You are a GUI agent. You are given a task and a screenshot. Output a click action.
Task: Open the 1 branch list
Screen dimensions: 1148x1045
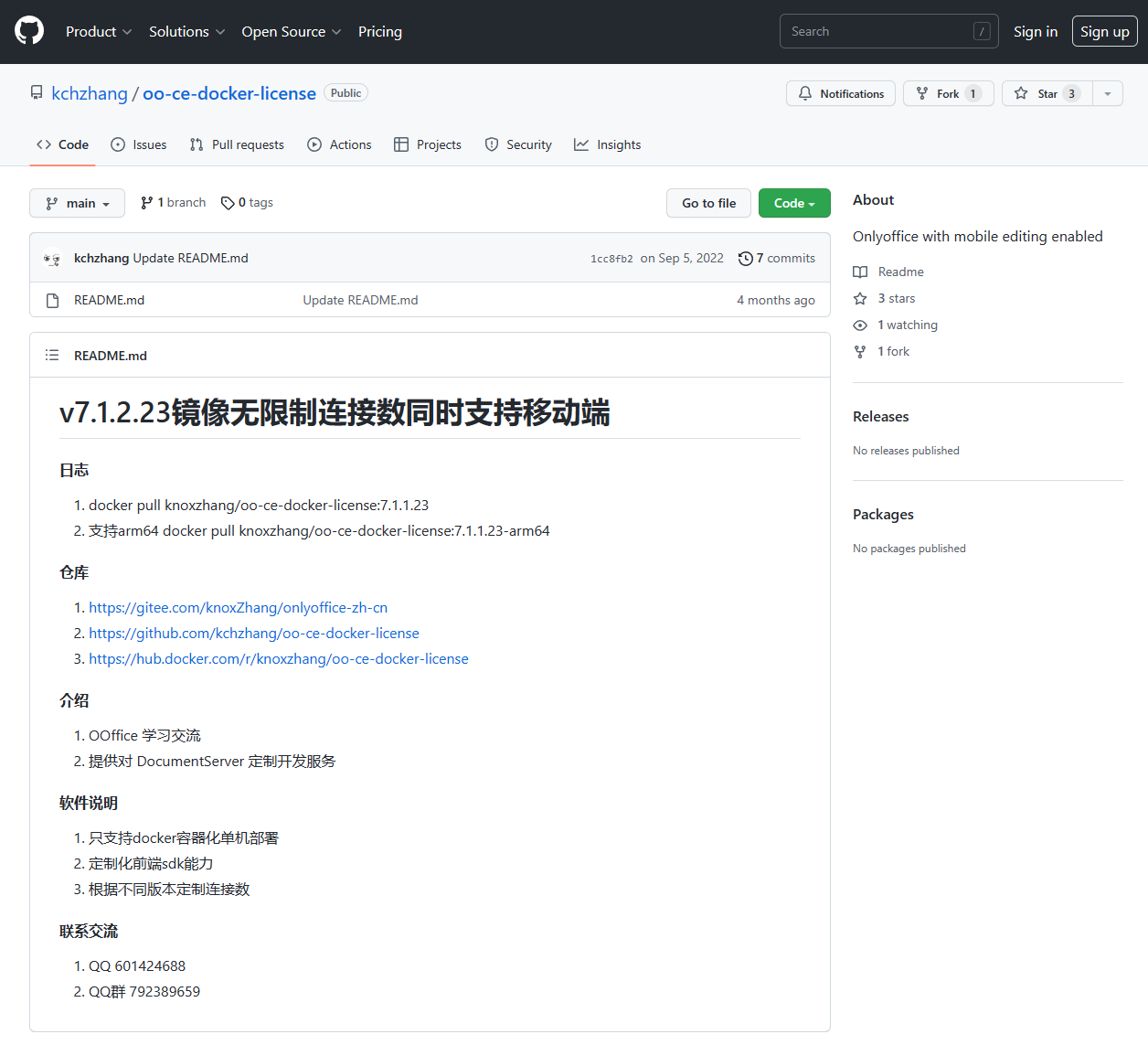(x=173, y=203)
